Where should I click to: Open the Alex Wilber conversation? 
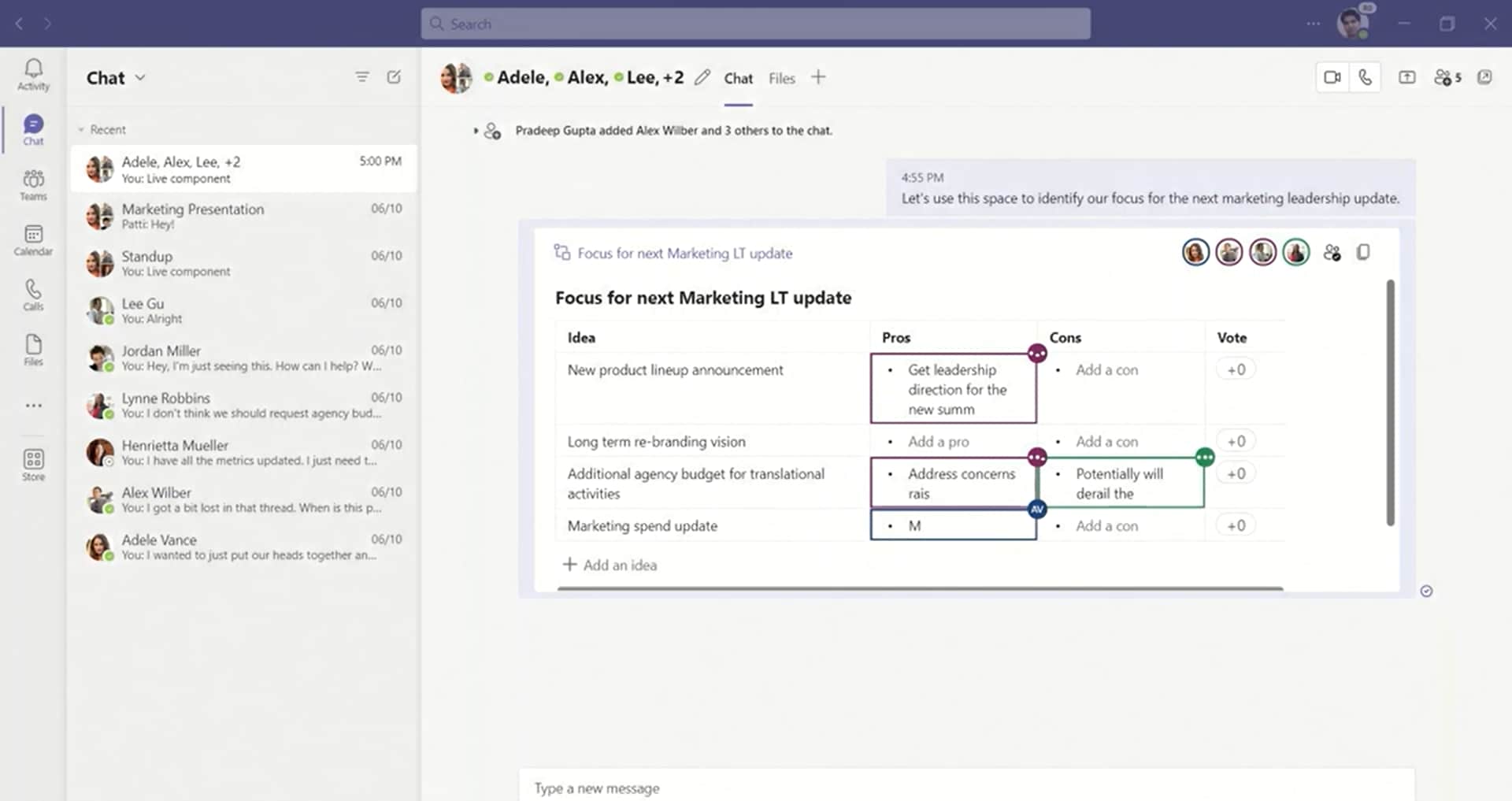(x=243, y=499)
